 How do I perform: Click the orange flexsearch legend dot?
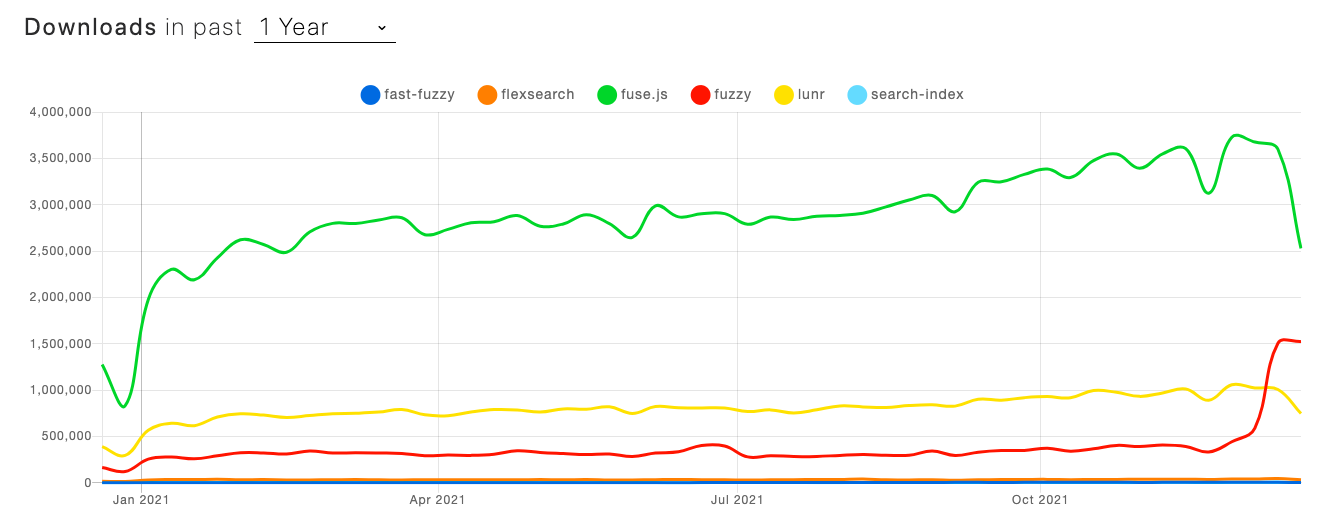pyautogui.click(x=487, y=95)
